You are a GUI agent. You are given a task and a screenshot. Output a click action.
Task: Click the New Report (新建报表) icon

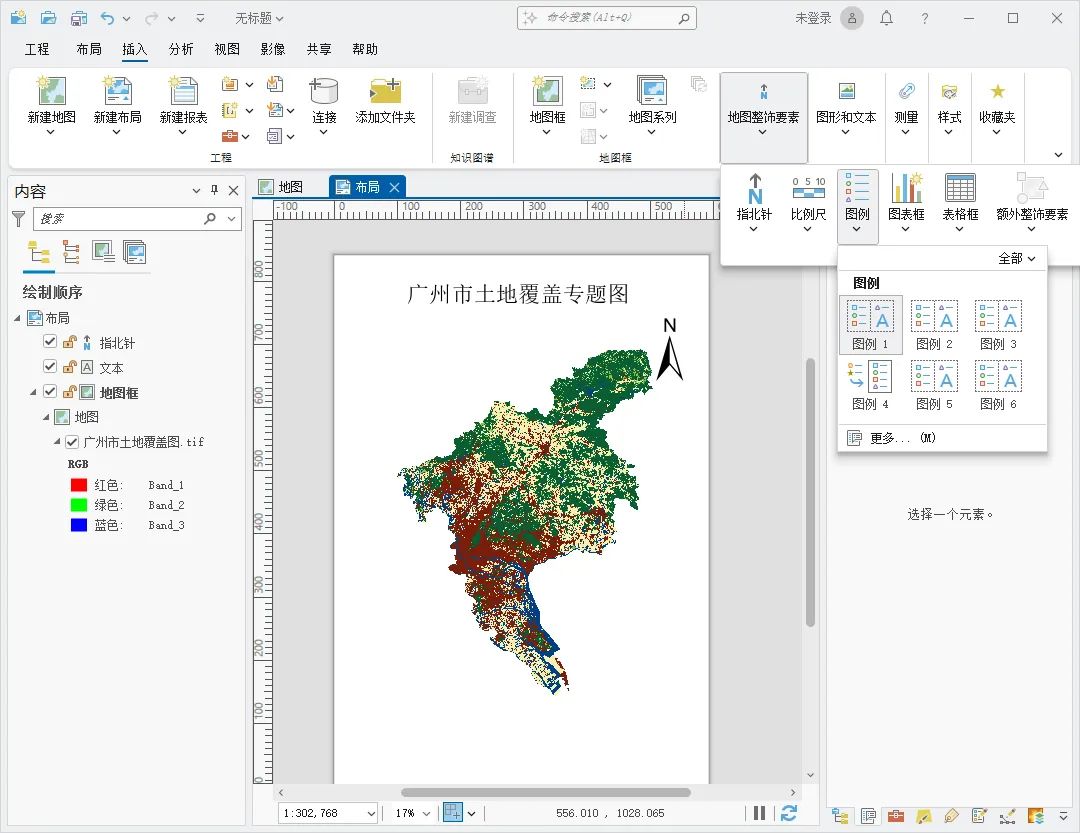tap(183, 91)
